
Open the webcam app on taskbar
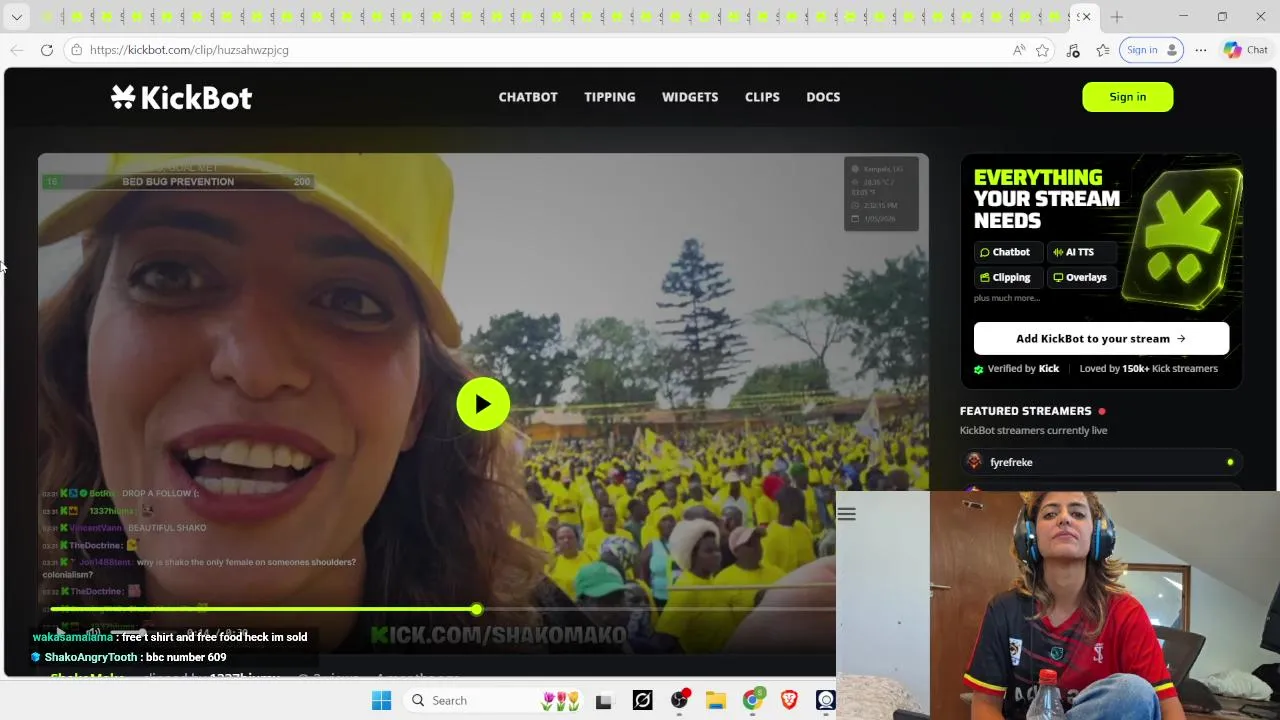[x=825, y=701]
